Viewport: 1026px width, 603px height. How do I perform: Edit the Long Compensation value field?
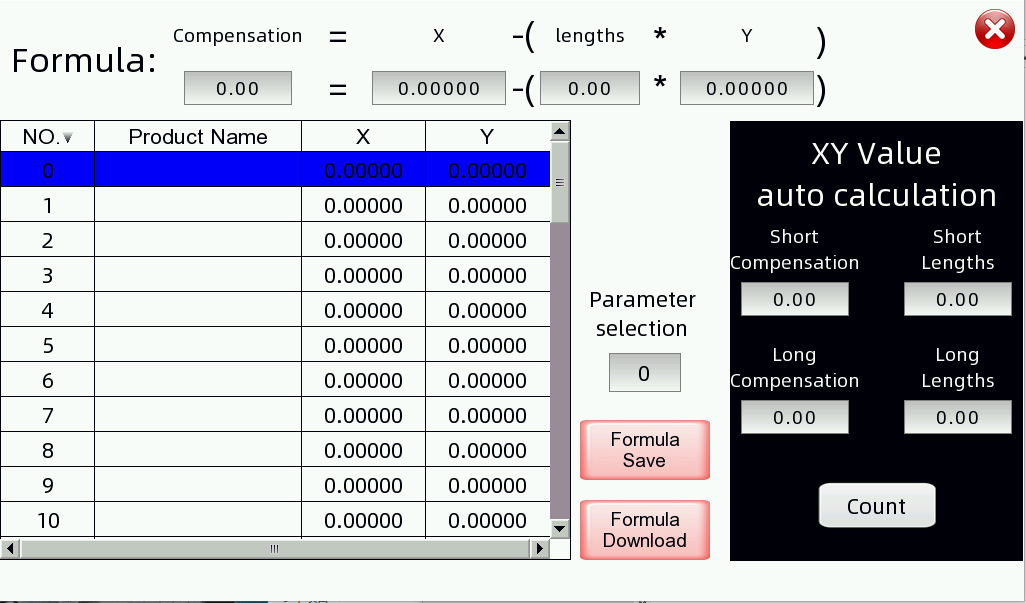tap(794, 417)
